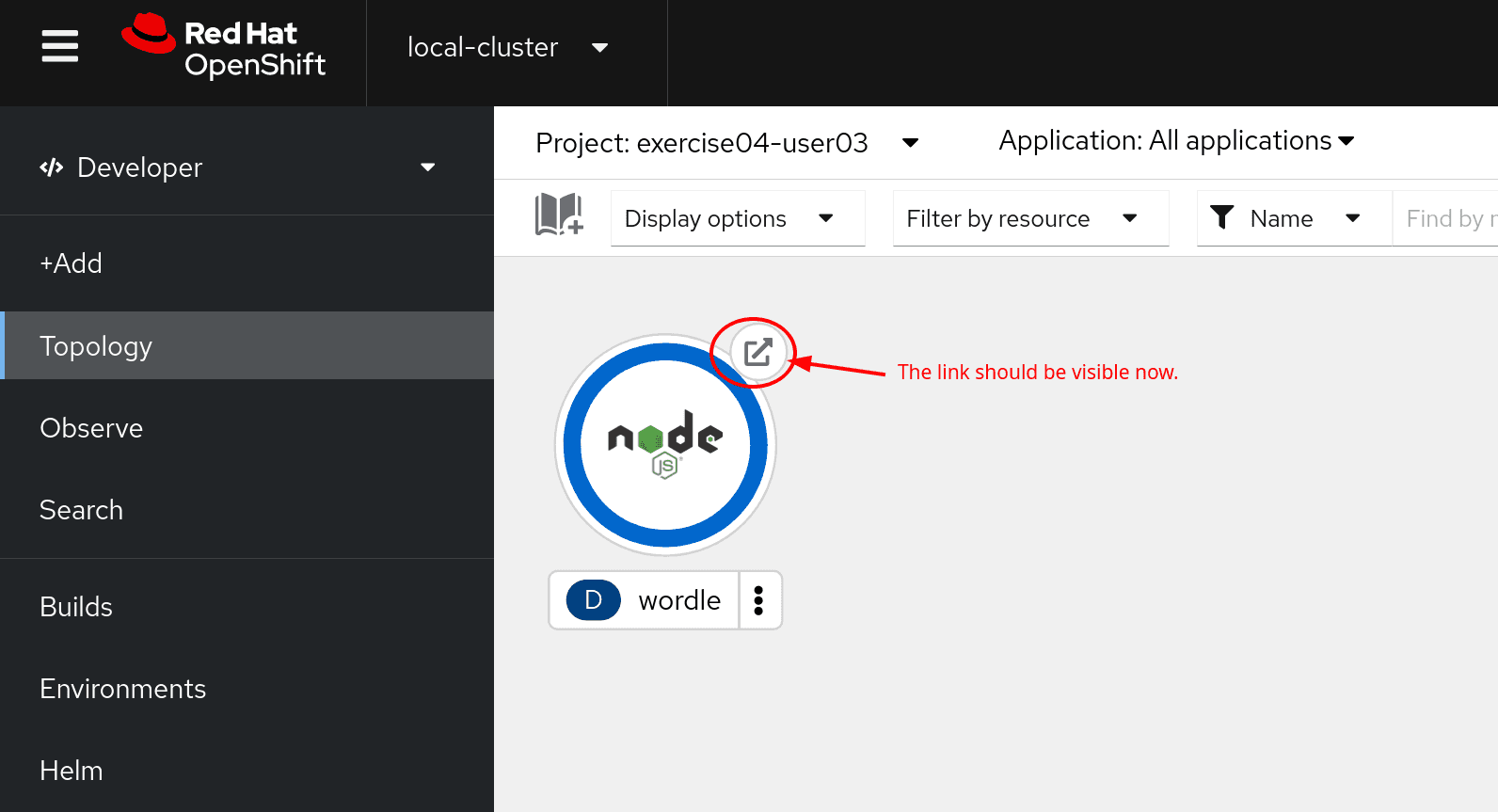
Task: Open the Name filter type dropdown
Action: (1294, 218)
